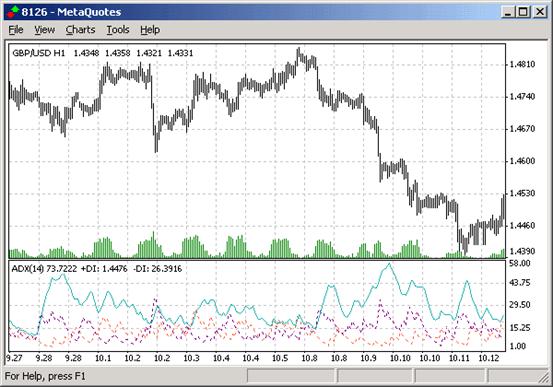The height and width of the screenshot is (387, 553).
Task: Click the ADX(14) 73.7222 indicator label
Action: (44, 269)
